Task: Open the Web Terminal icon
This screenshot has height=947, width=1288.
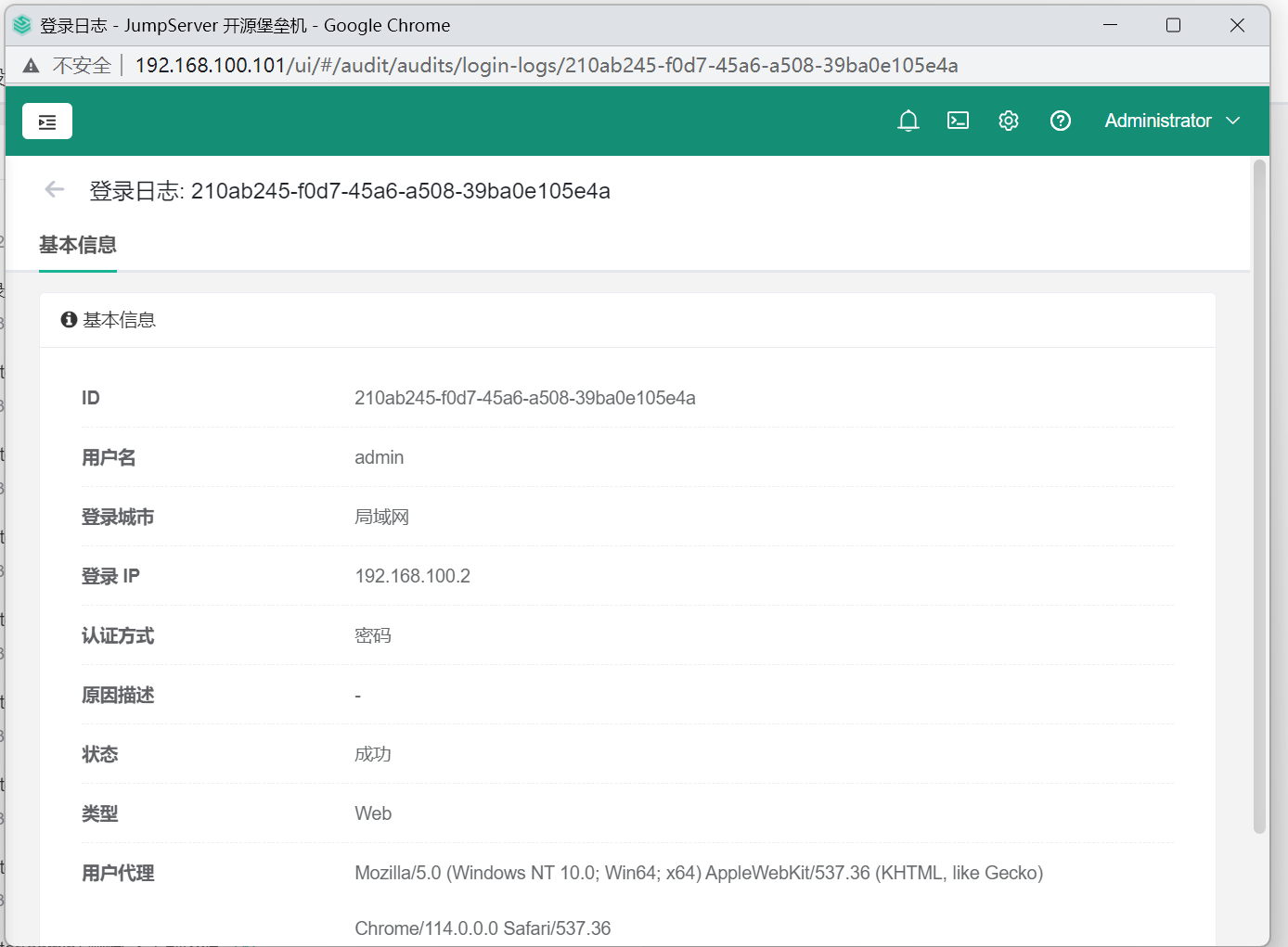Action: (958, 121)
